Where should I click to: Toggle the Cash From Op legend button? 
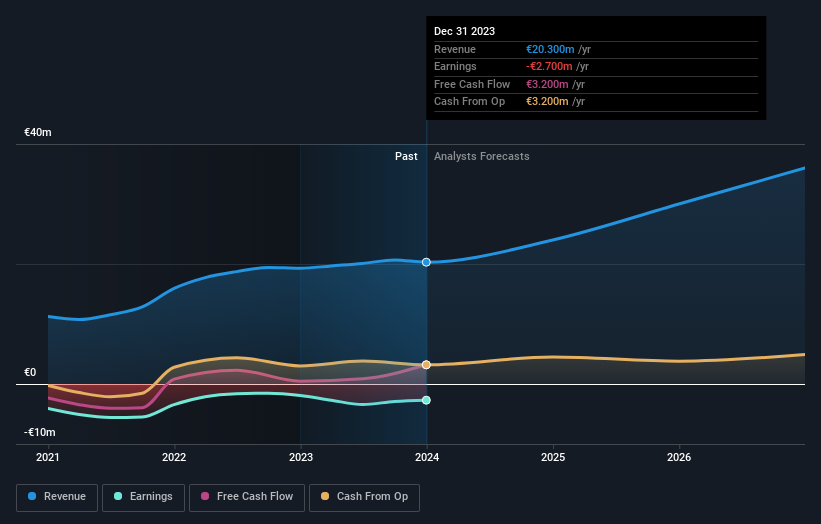tap(364, 497)
